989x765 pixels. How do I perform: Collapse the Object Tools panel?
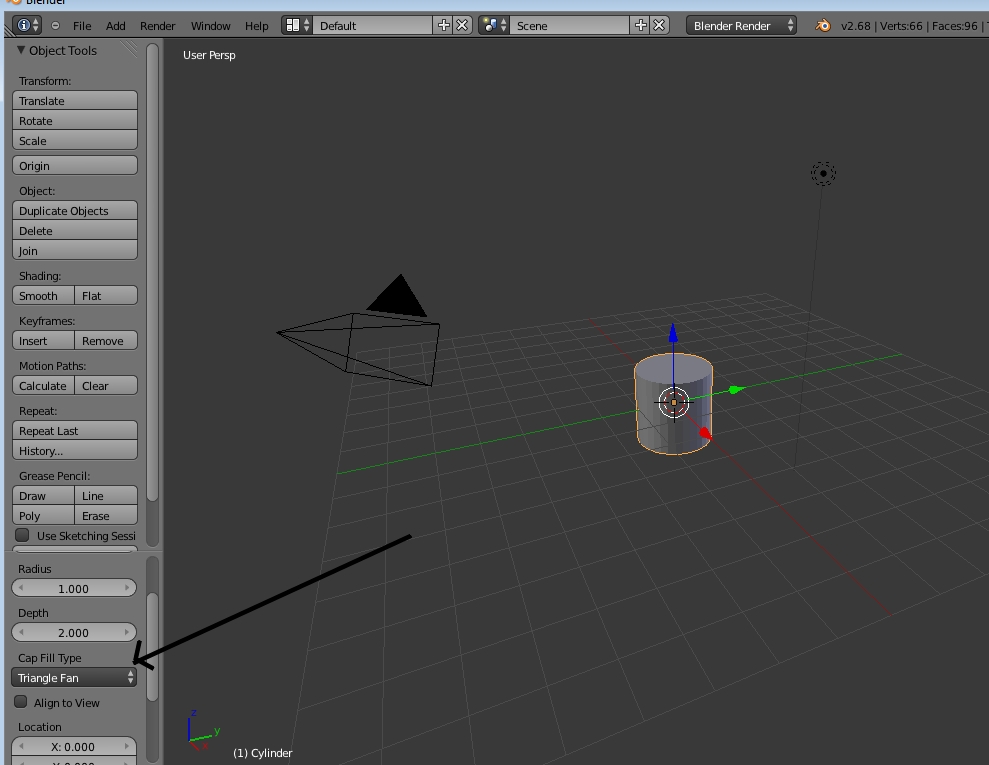point(21,50)
